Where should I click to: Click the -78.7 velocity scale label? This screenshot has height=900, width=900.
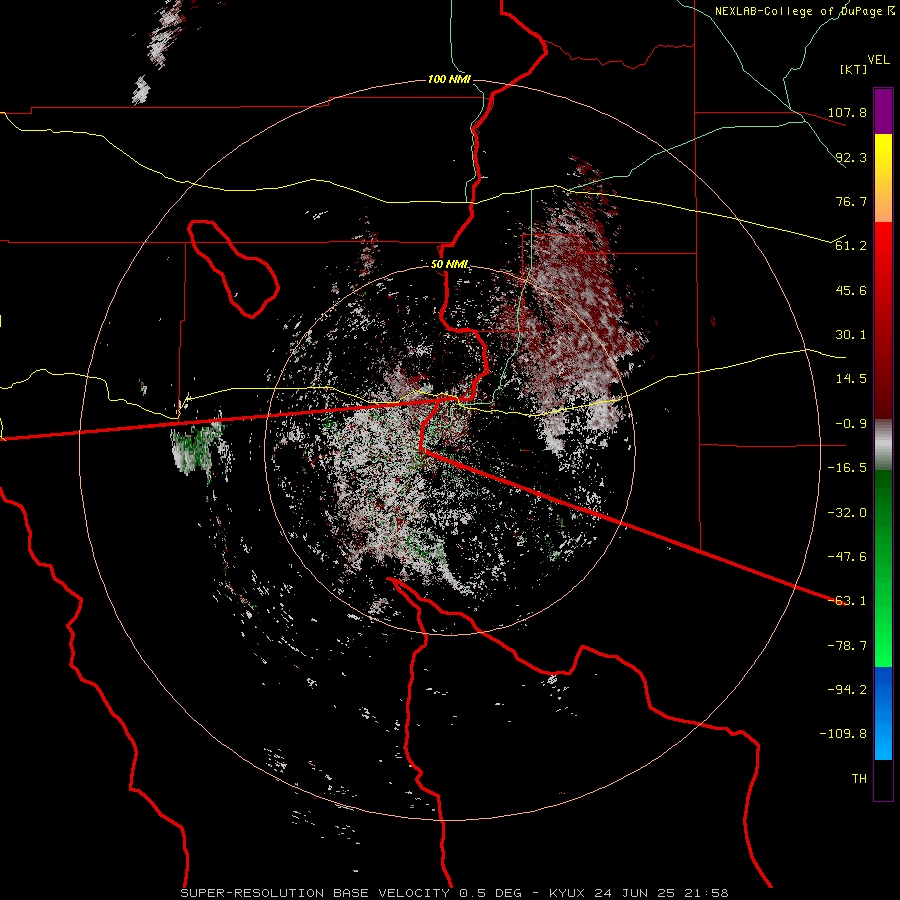(847, 645)
